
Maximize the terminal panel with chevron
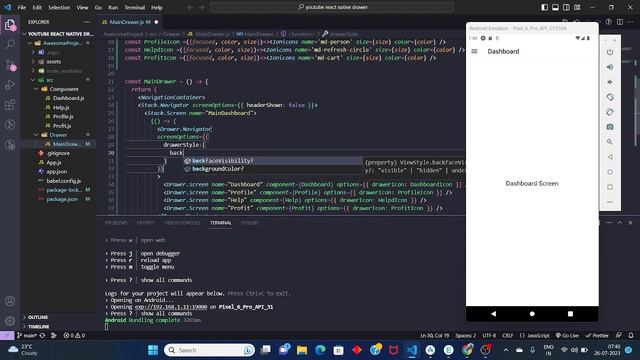click(620, 223)
